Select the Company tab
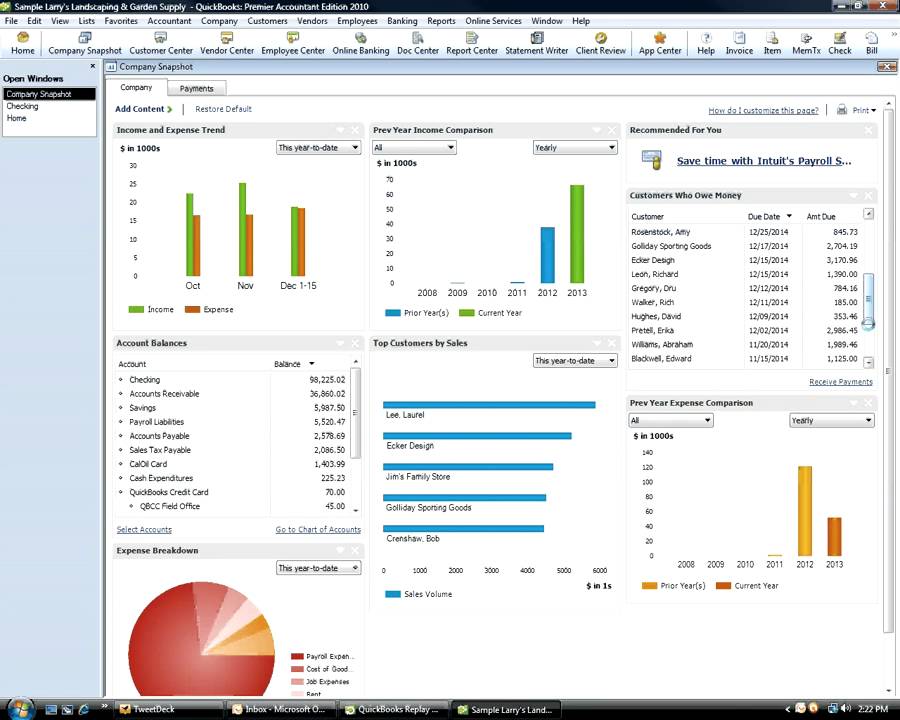 tap(137, 87)
